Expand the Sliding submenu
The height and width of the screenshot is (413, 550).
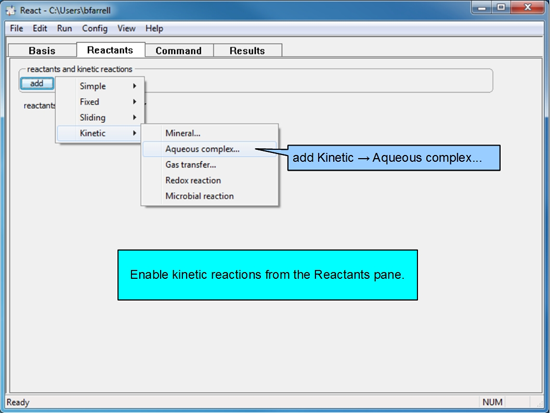[100, 118]
